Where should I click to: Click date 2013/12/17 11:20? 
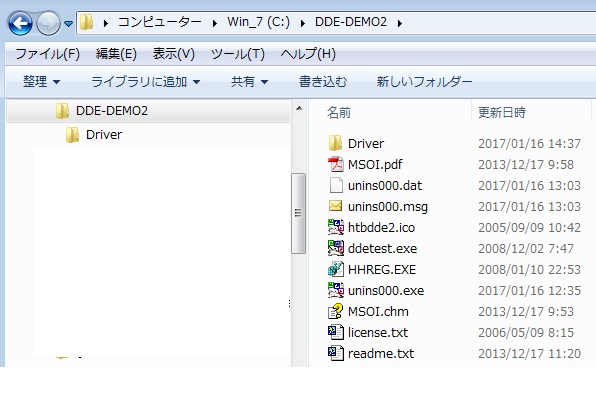click(529, 353)
